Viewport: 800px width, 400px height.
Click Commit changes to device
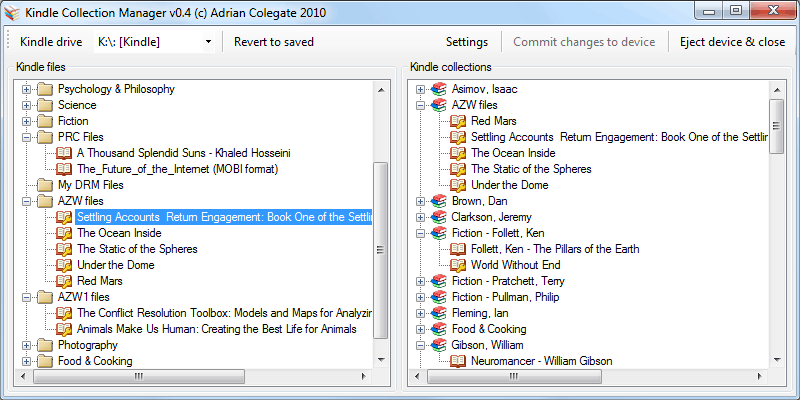coord(584,42)
